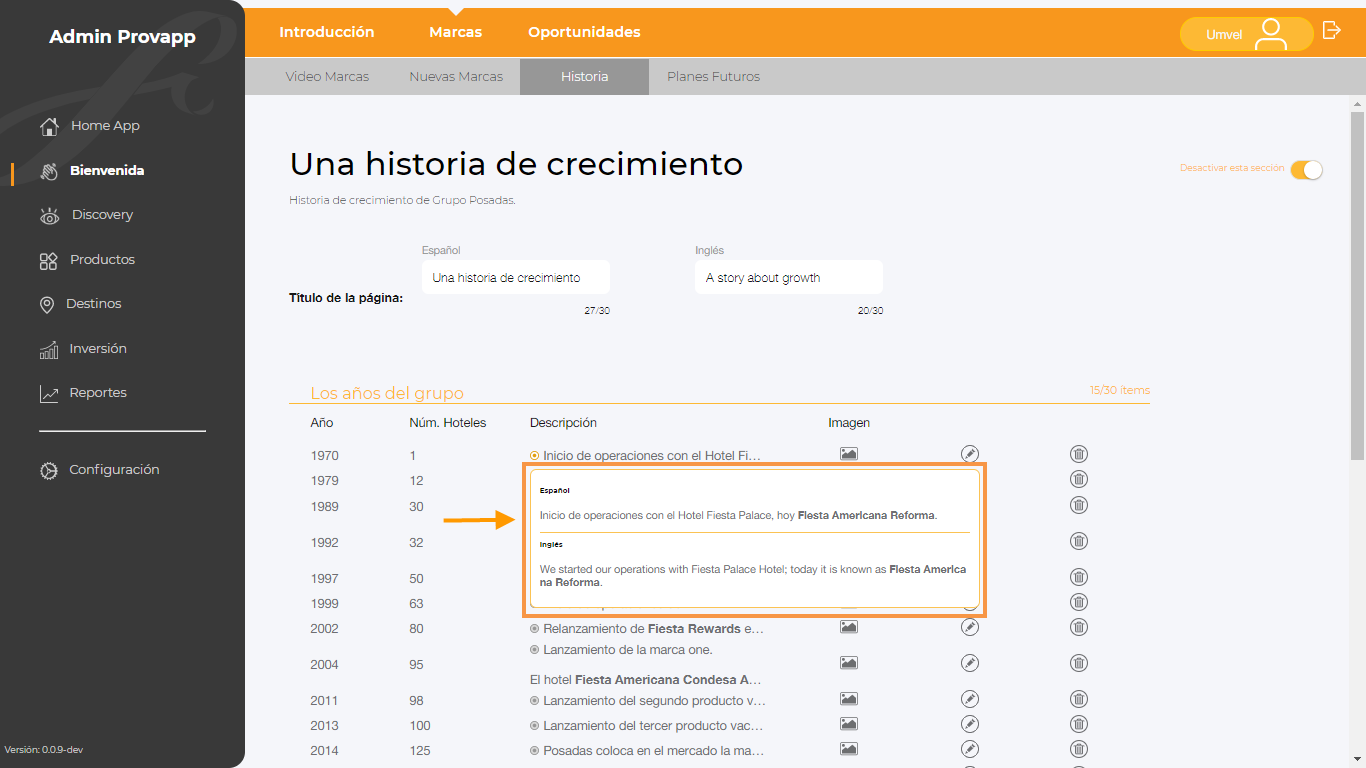The image size is (1366, 768).
Task: Click the image icon for 1970
Action: [x=849, y=454]
